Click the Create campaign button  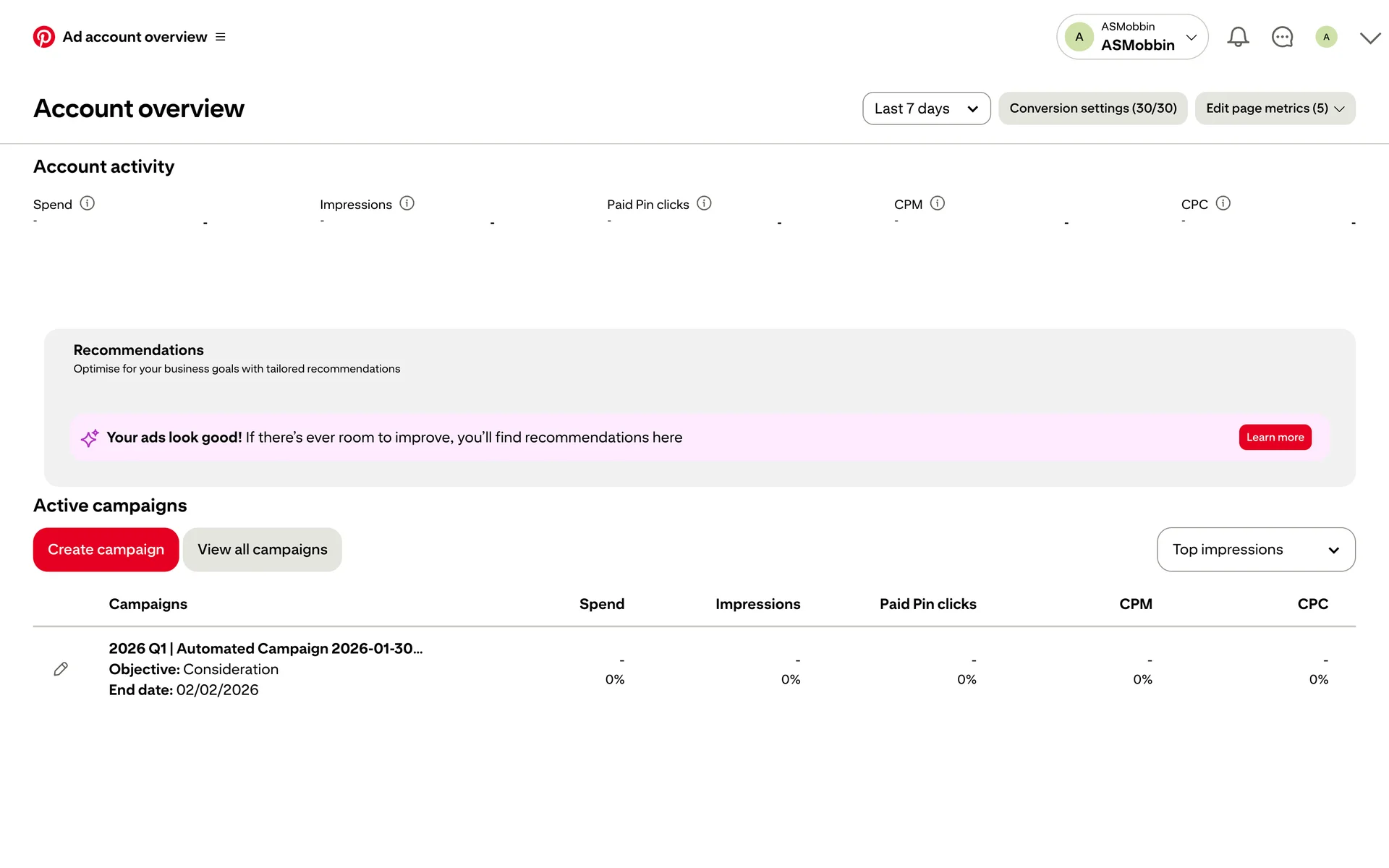click(x=106, y=550)
